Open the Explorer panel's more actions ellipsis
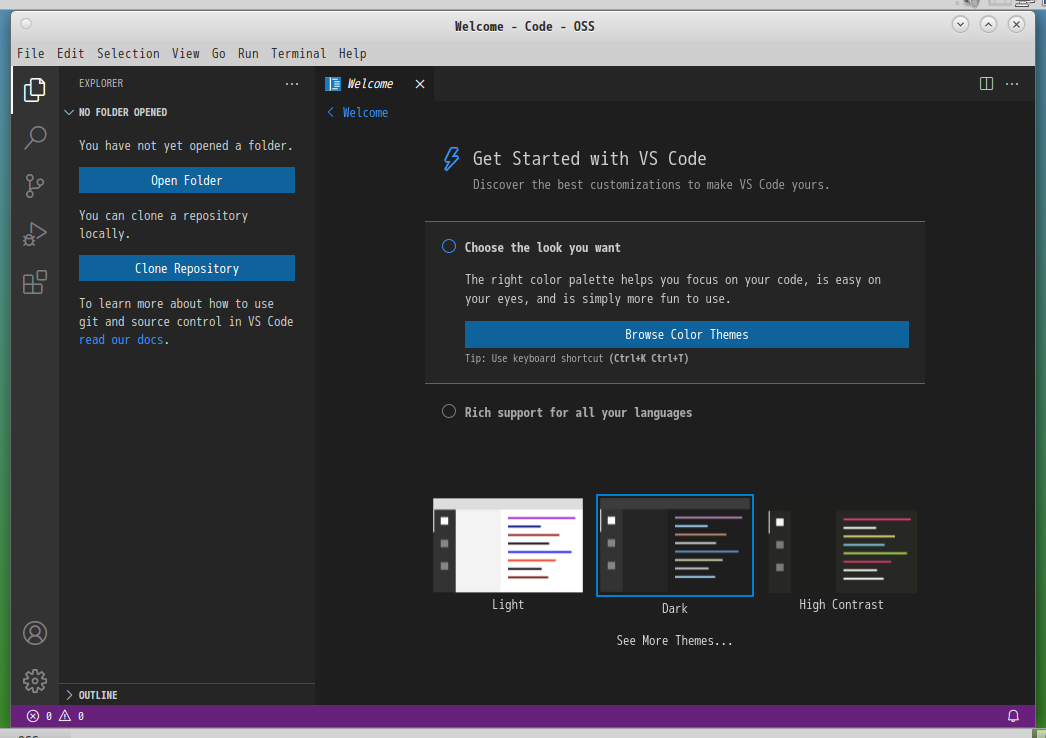 292,84
